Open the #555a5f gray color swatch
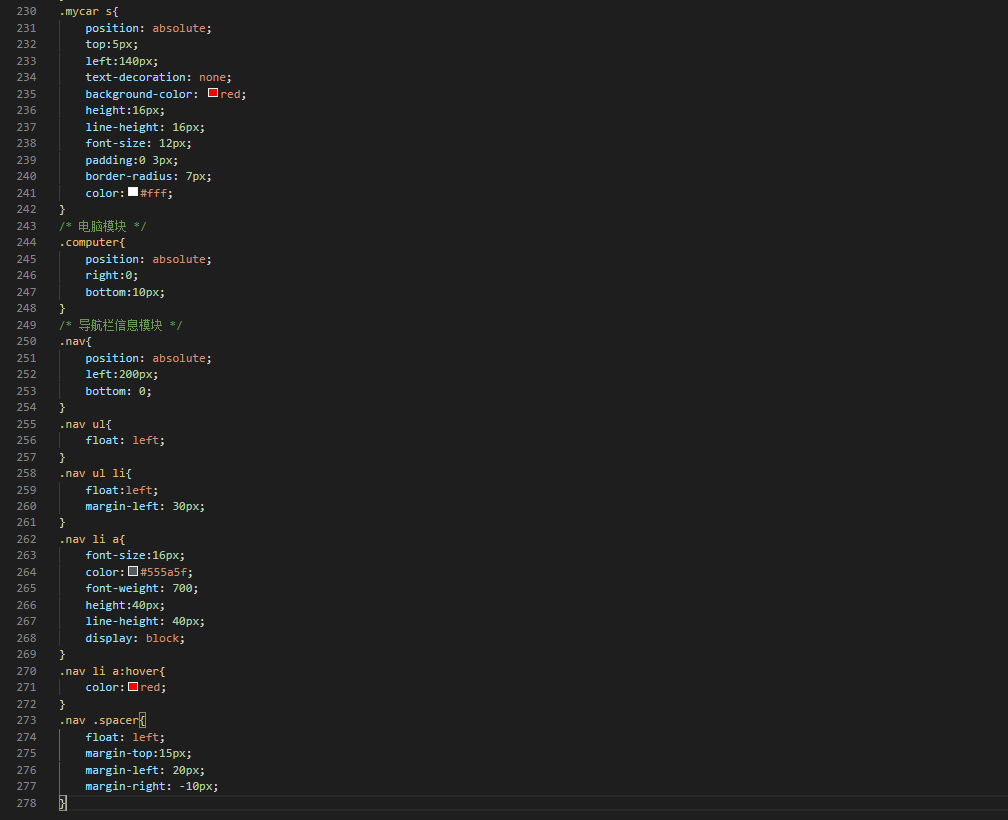 [133, 571]
